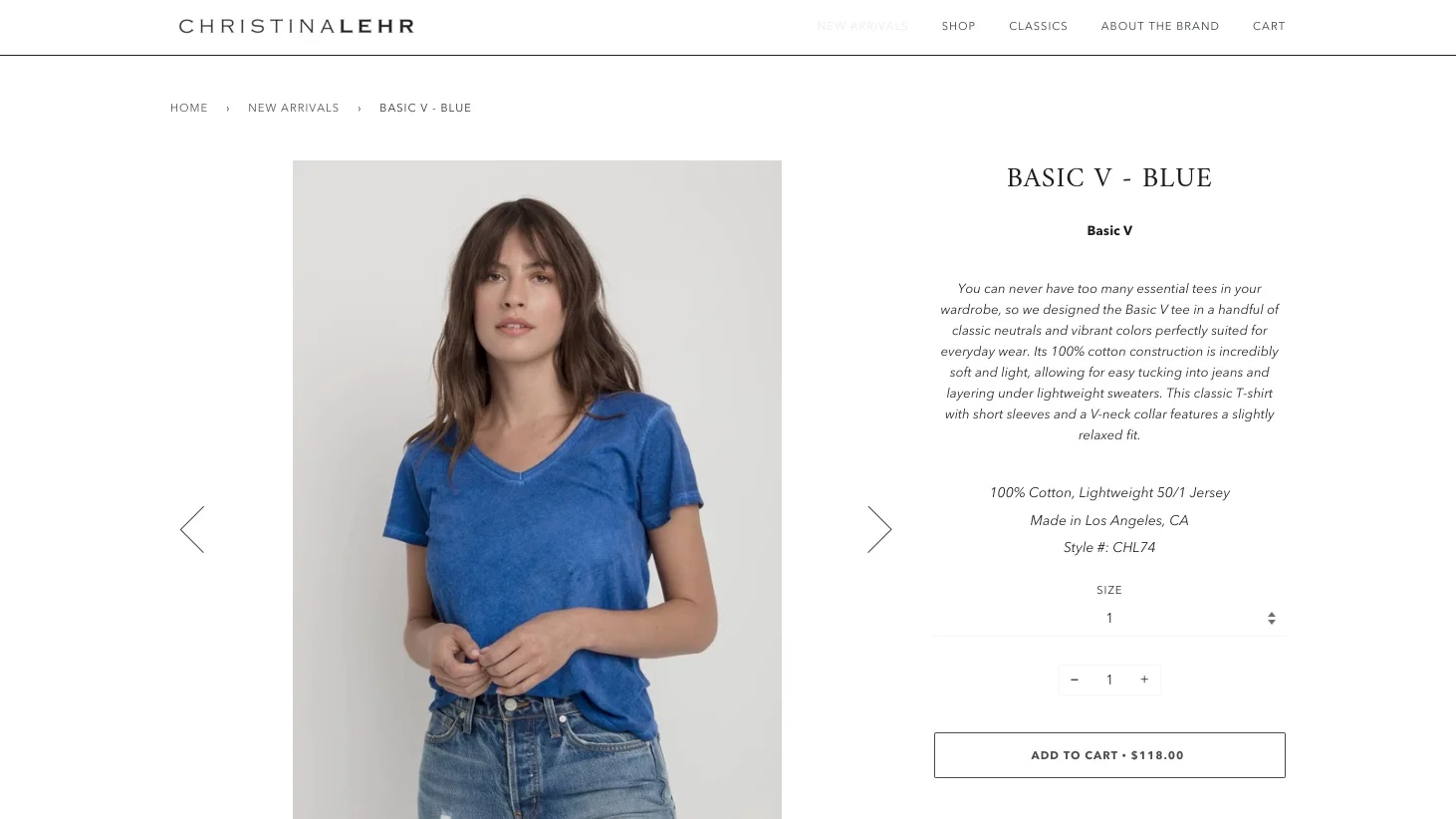
Task: Add the Basic V tee to cart
Action: [1109, 755]
